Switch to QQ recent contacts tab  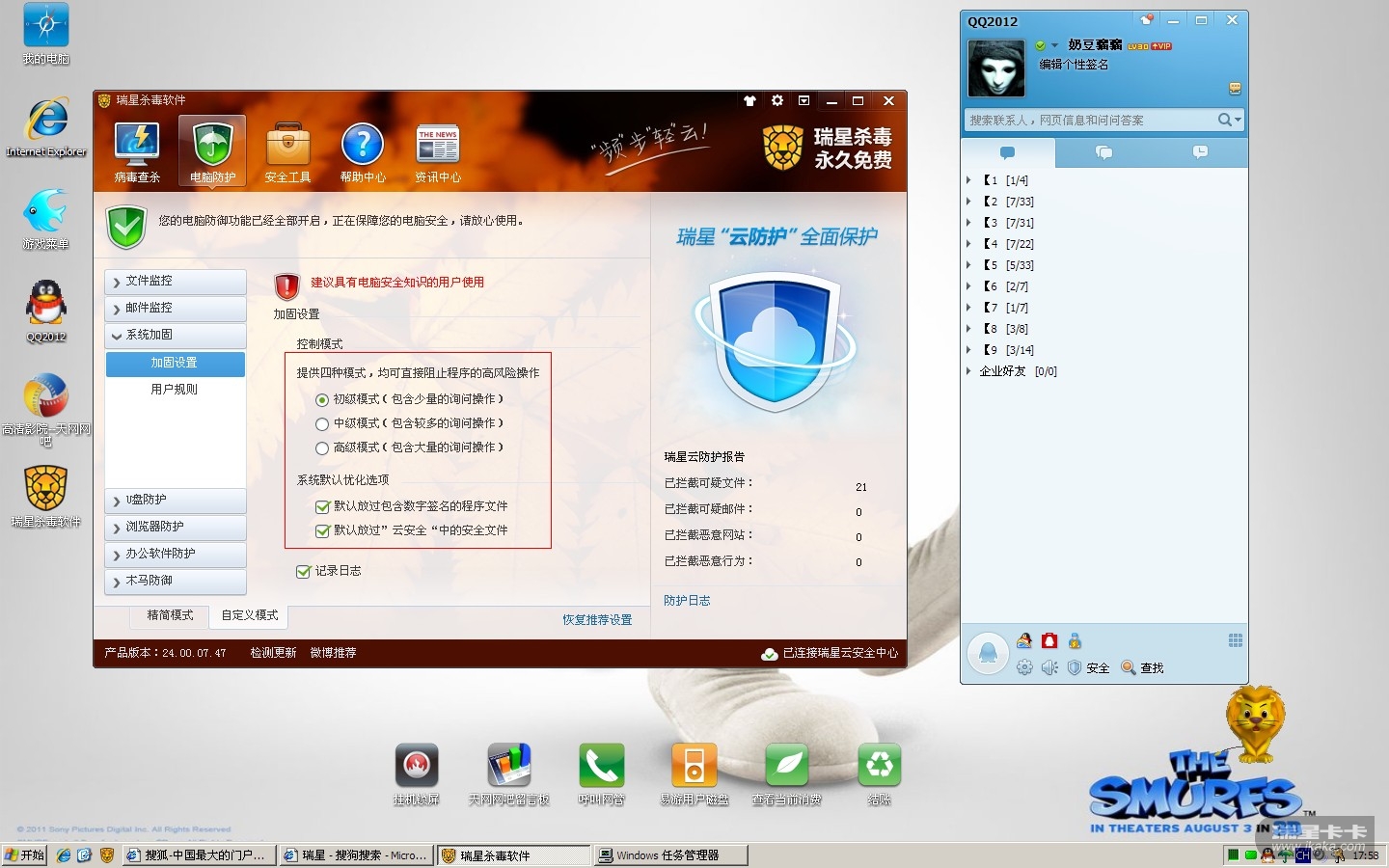[x=1200, y=152]
